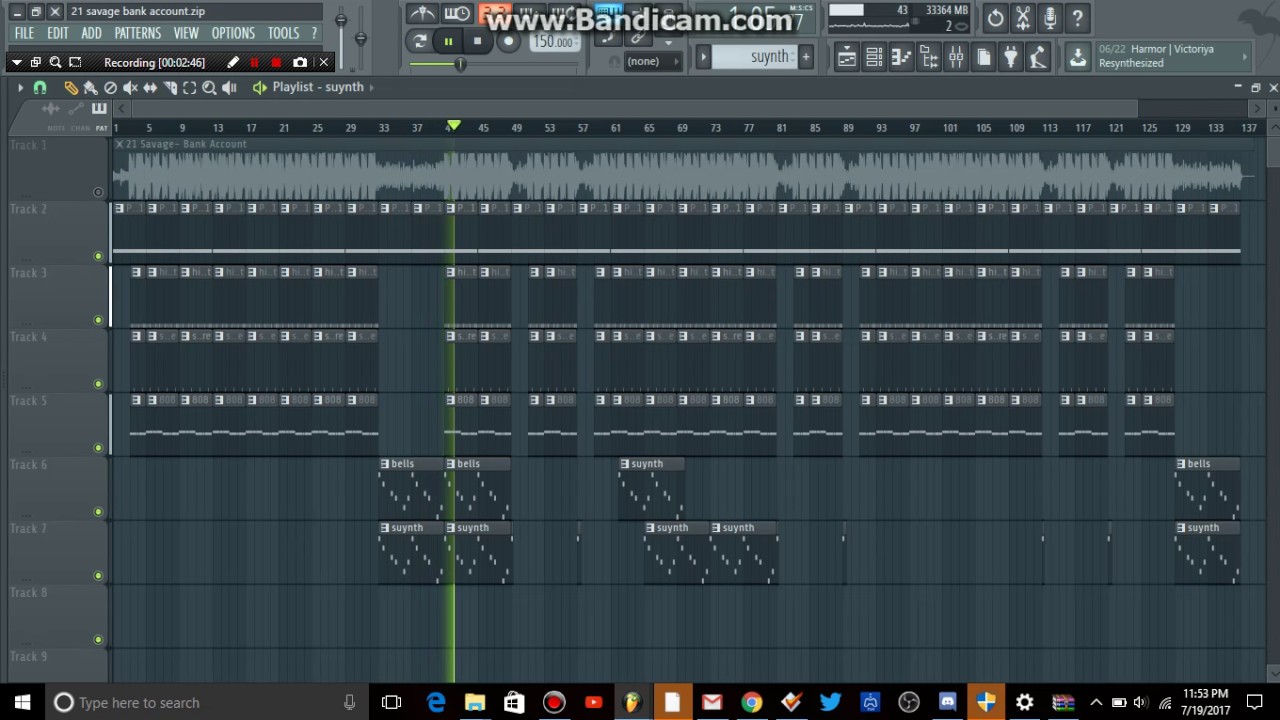Mute Track 2 with its green switch

click(98, 256)
